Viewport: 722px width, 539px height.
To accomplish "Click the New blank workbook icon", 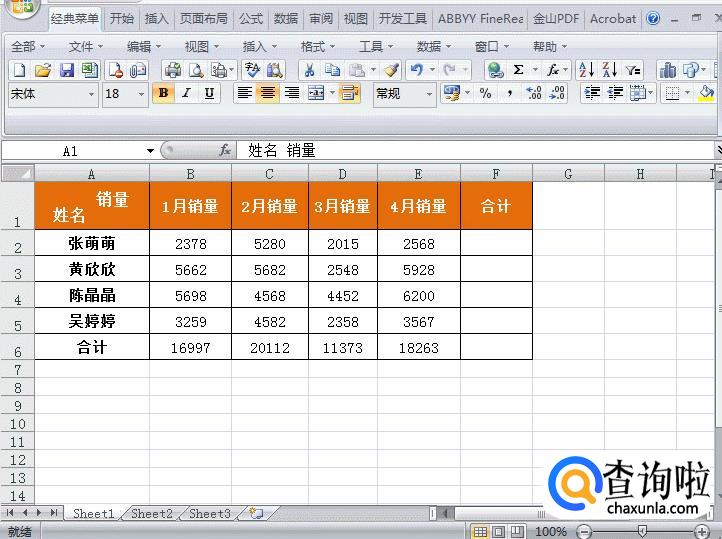I will click(20, 70).
